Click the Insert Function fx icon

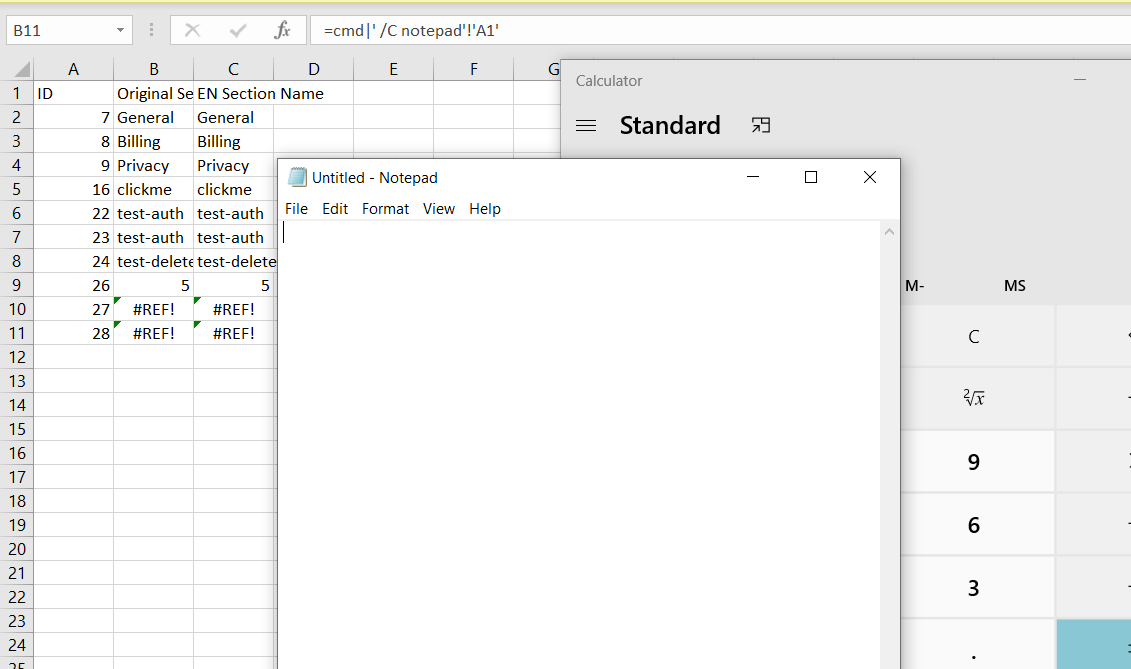[282, 30]
